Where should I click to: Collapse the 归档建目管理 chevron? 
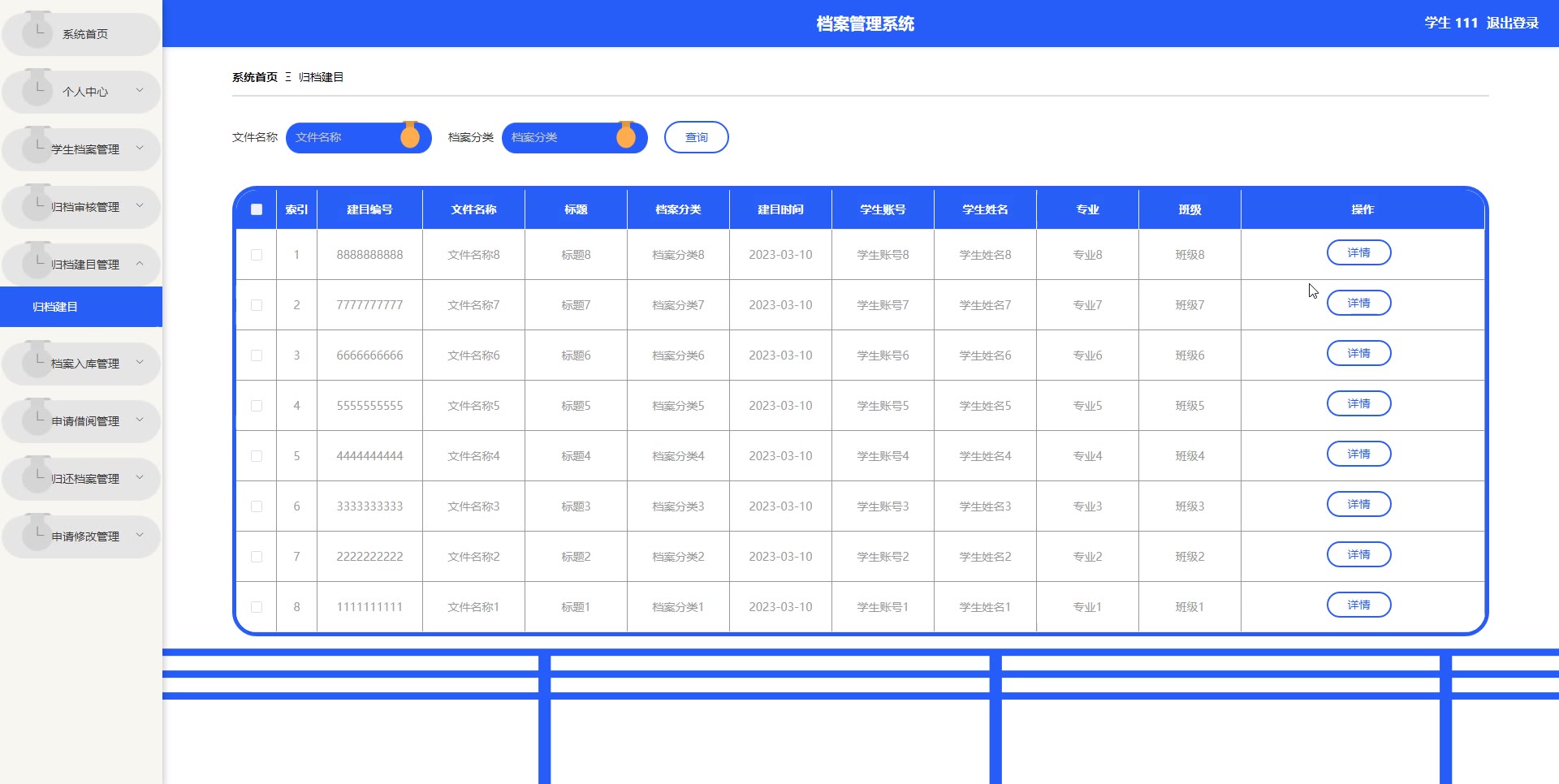tap(140, 263)
